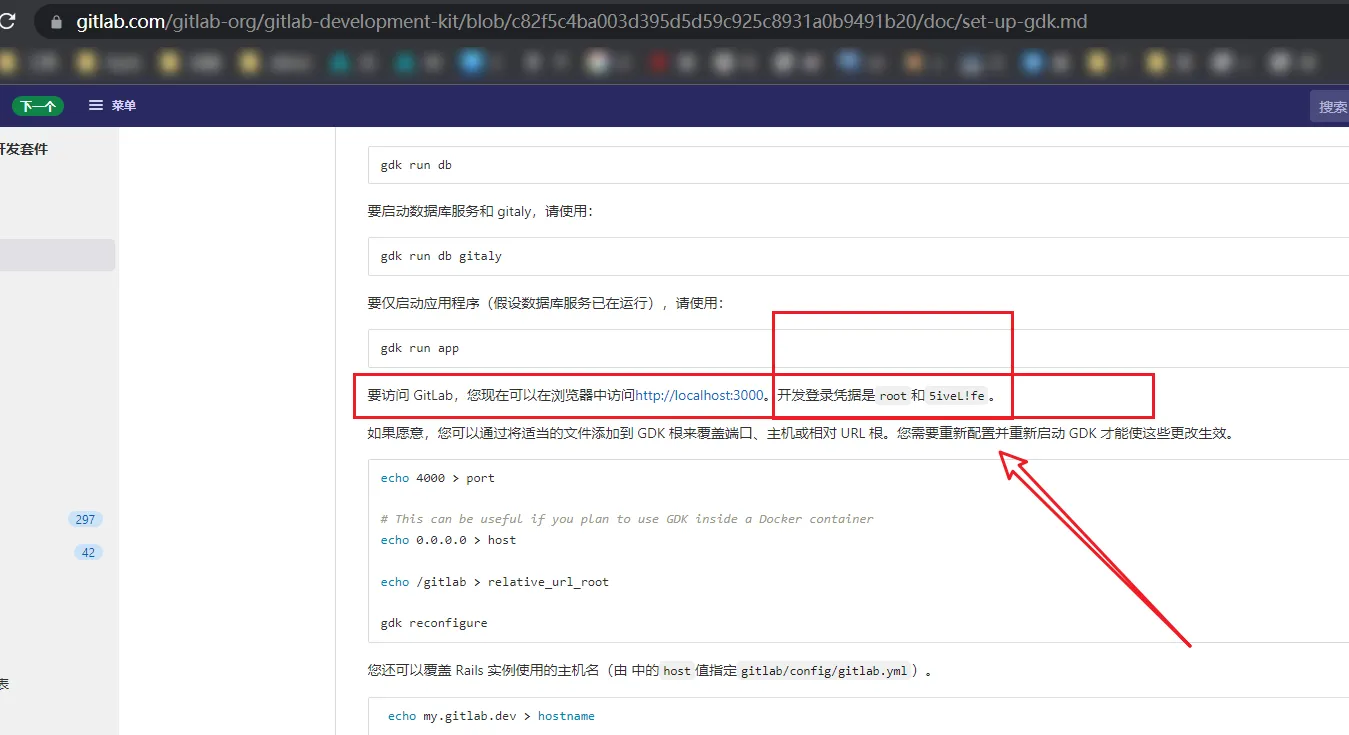Image resolution: width=1349 pixels, height=735 pixels.
Task: Click the gitlab.com address bar URL
Action: coord(580,22)
